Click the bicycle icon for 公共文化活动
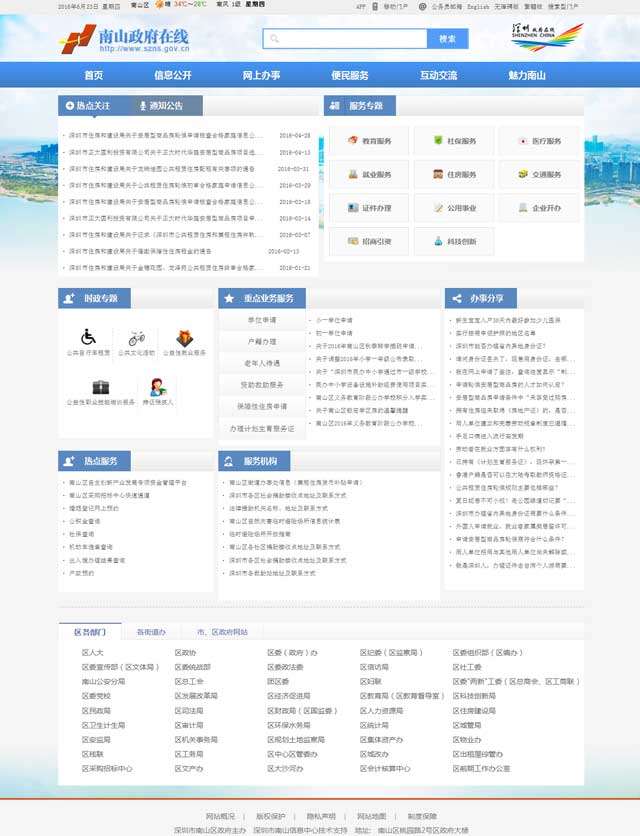This screenshot has width=640, height=836. (x=137, y=337)
